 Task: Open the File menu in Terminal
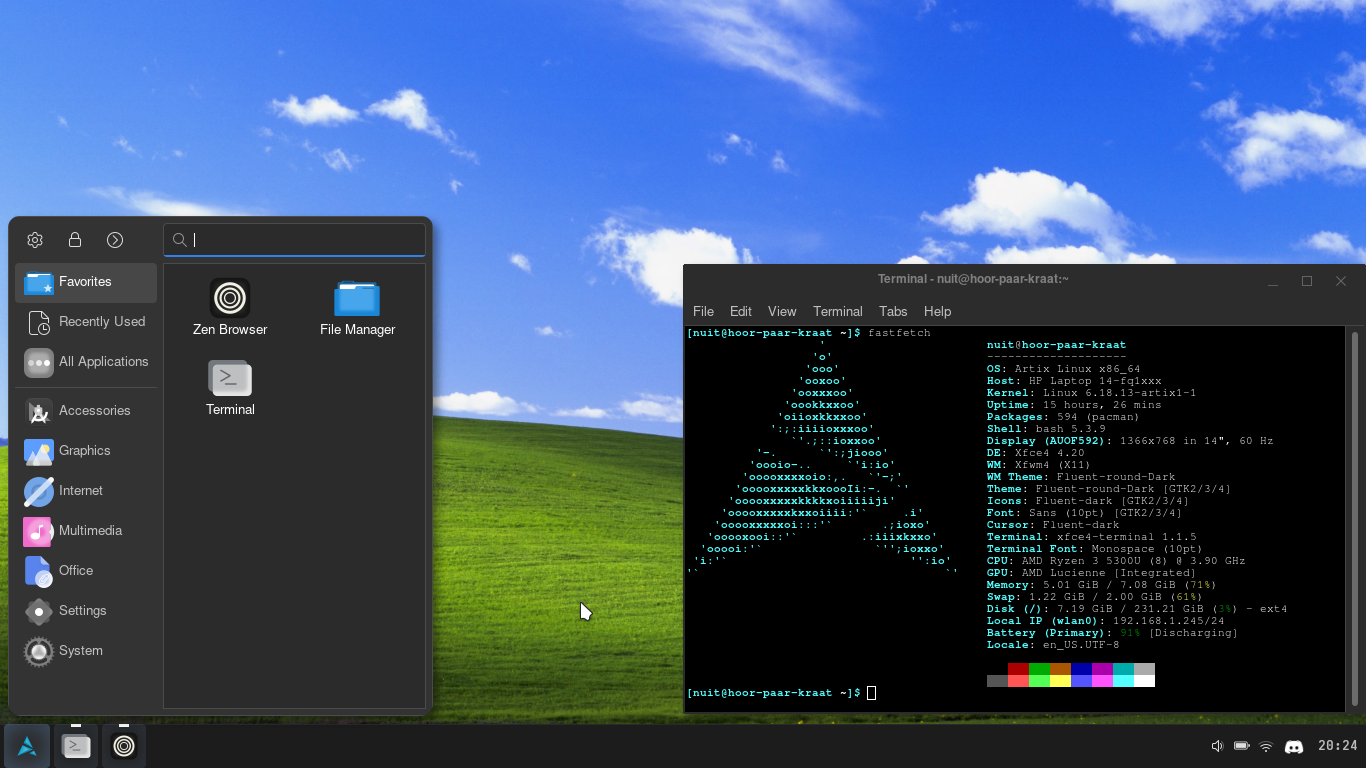[x=703, y=312]
